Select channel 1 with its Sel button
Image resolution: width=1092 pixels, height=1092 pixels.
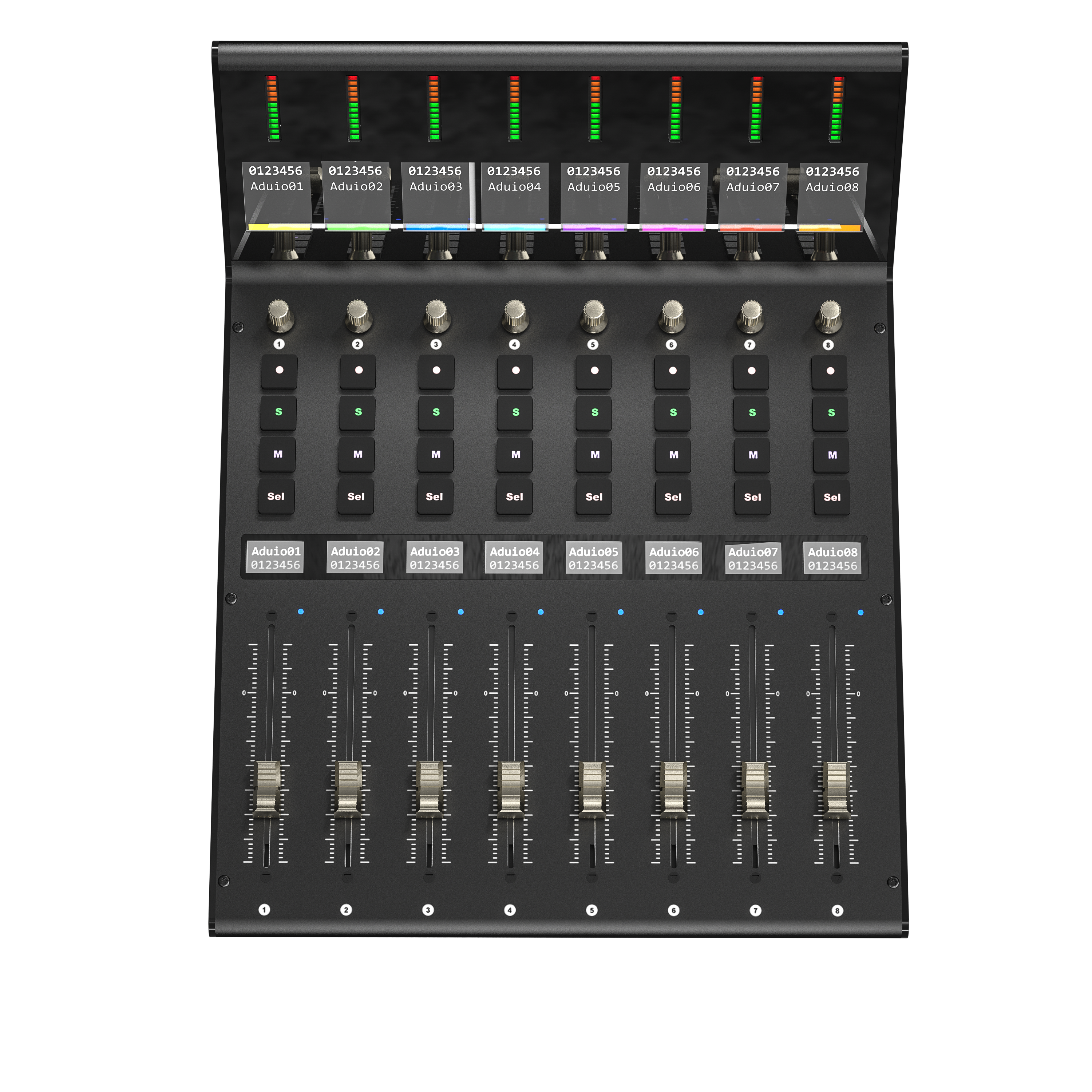(x=277, y=496)
